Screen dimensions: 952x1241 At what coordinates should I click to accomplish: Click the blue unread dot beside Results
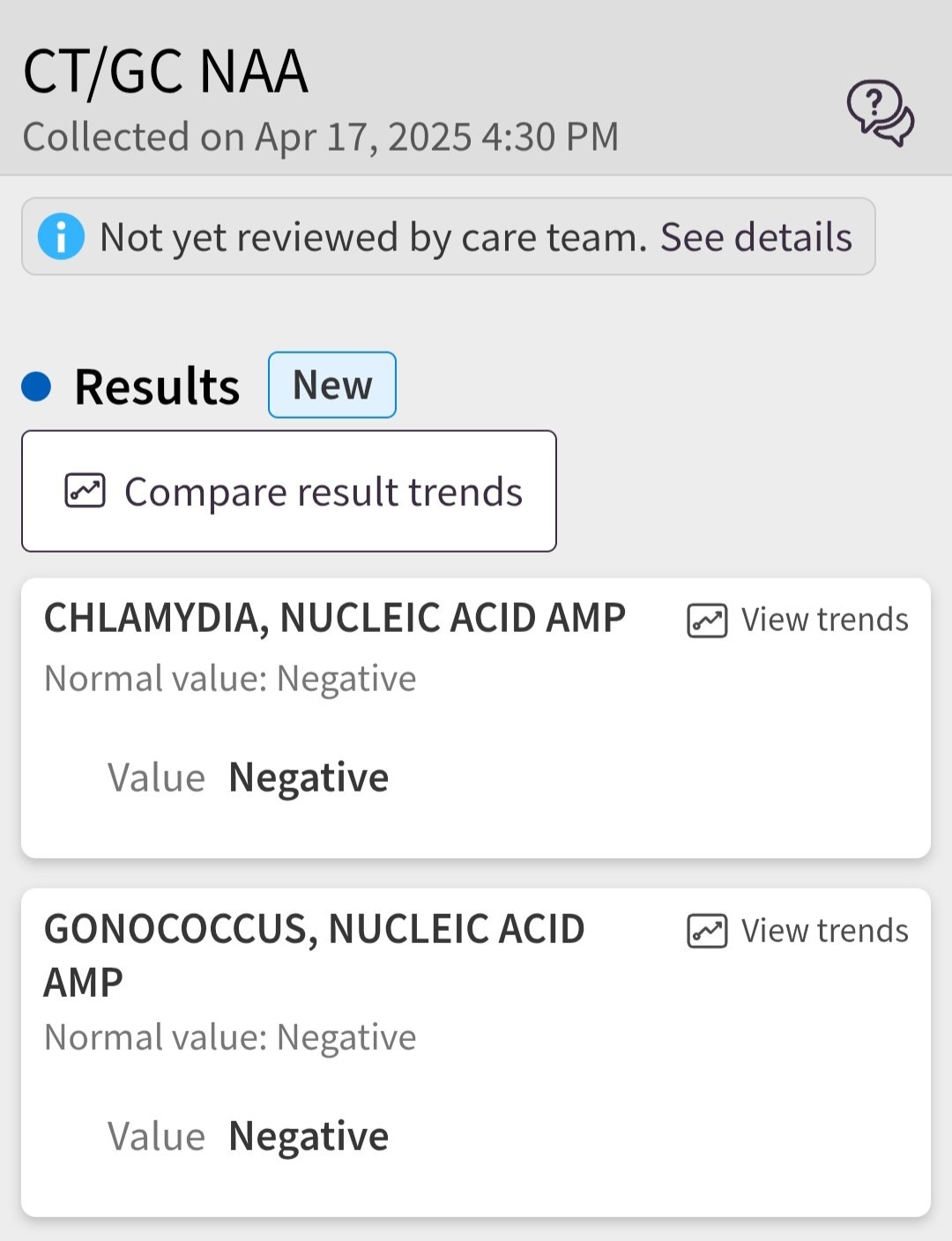[x=36, y=386]
